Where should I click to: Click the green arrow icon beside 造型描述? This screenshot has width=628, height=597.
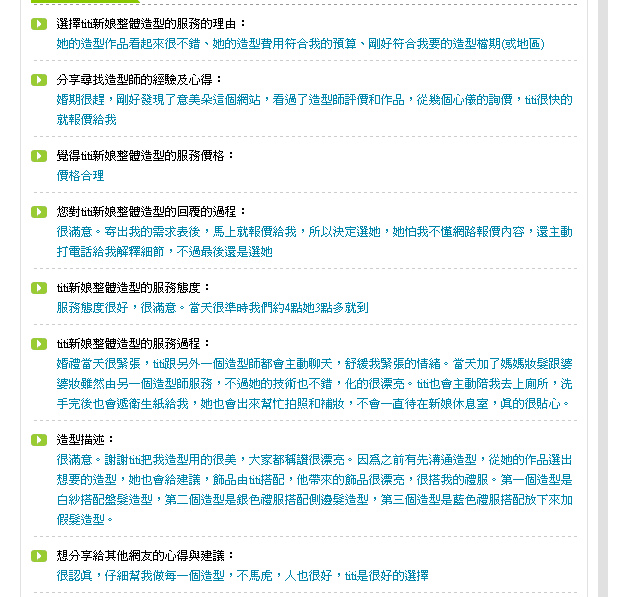point(39,440)
